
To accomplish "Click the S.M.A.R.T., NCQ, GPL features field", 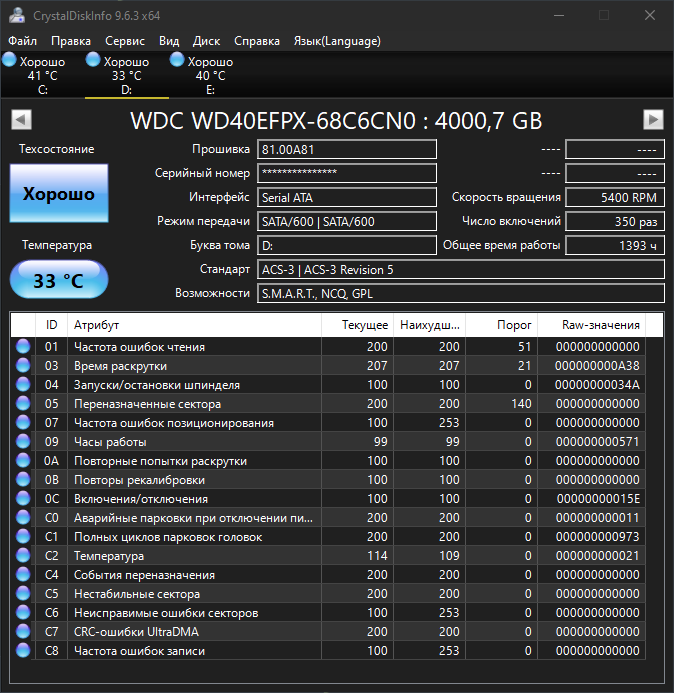I will click(461, 293).
